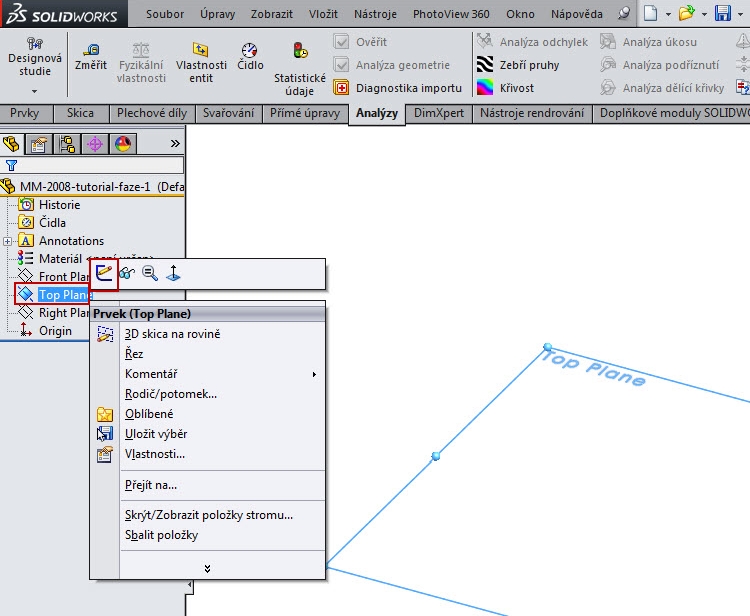
Task: Click the pushpin icon after Nápověda
Action: (x=624, y=13)
